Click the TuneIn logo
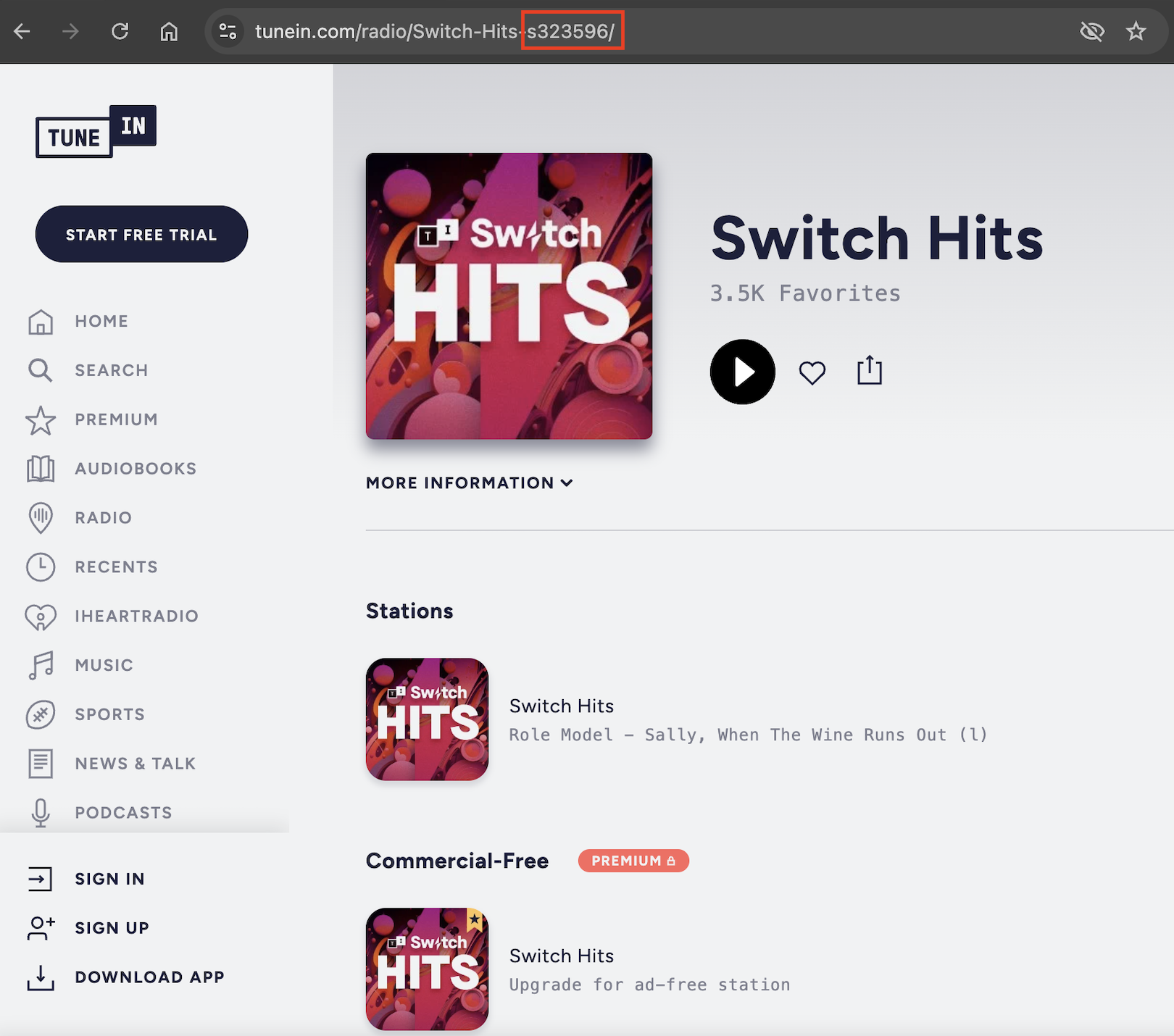Viewport: 1174px width, 1036px height. pos(96,131)
